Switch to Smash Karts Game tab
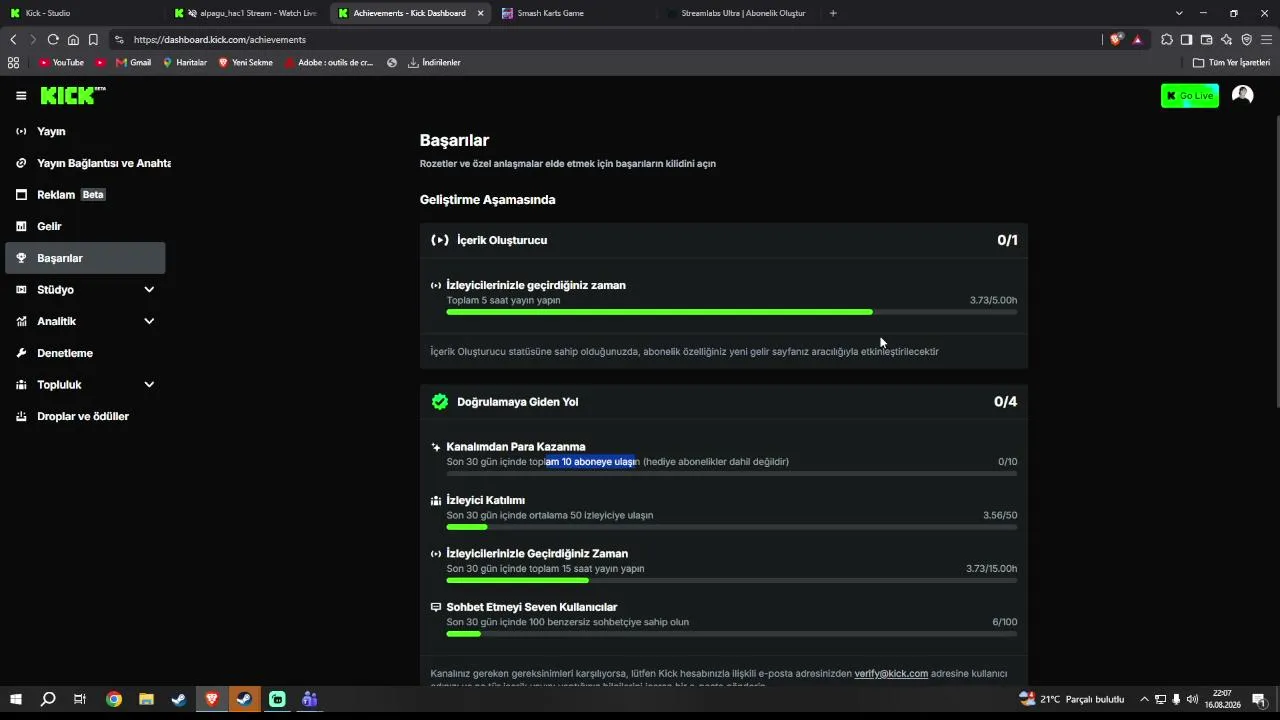The width and height of the screenshot is (1280, 720). pyautogui.click(x=575, y=13)
